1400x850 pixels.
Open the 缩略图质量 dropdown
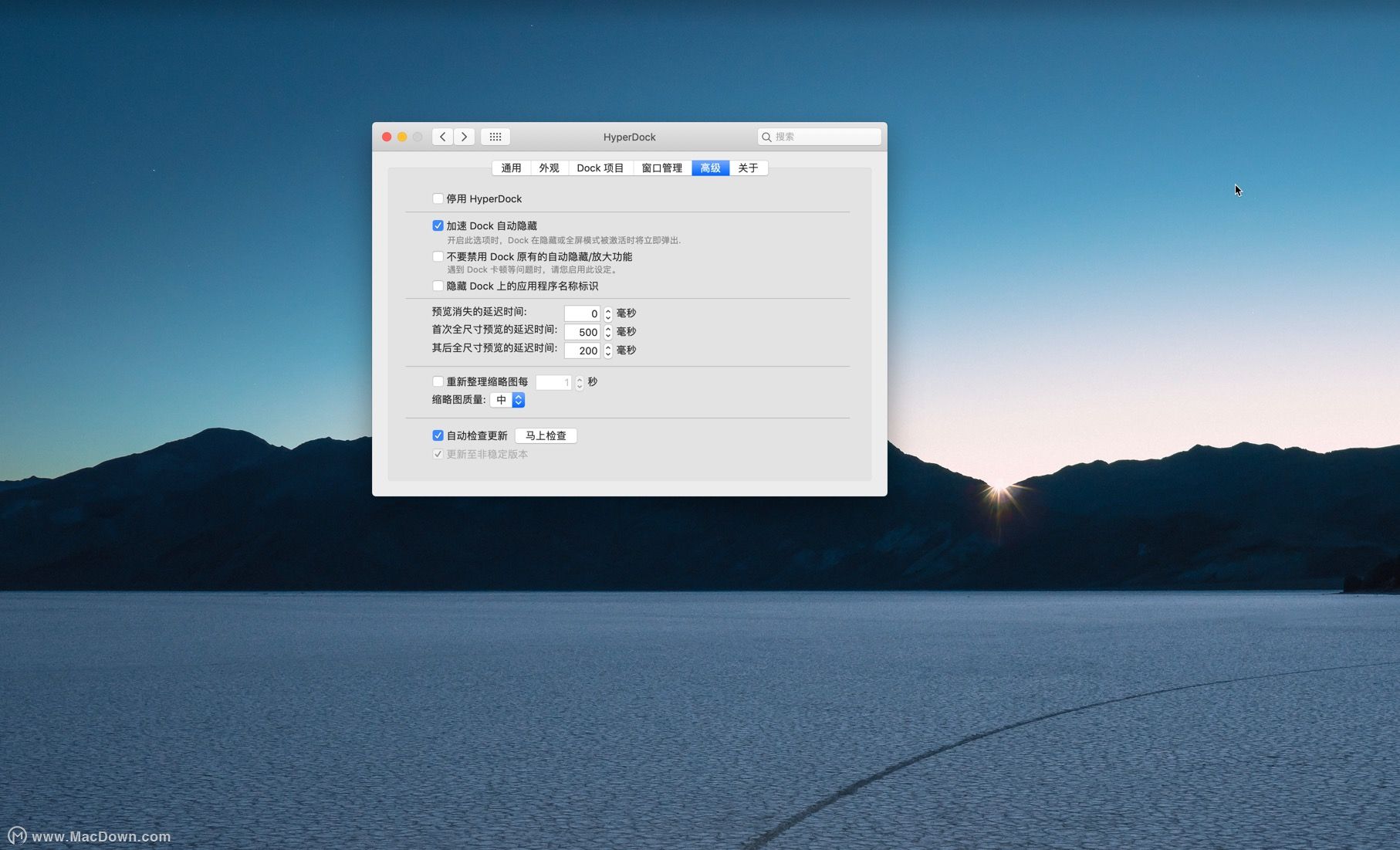click(x=508, y=400)
